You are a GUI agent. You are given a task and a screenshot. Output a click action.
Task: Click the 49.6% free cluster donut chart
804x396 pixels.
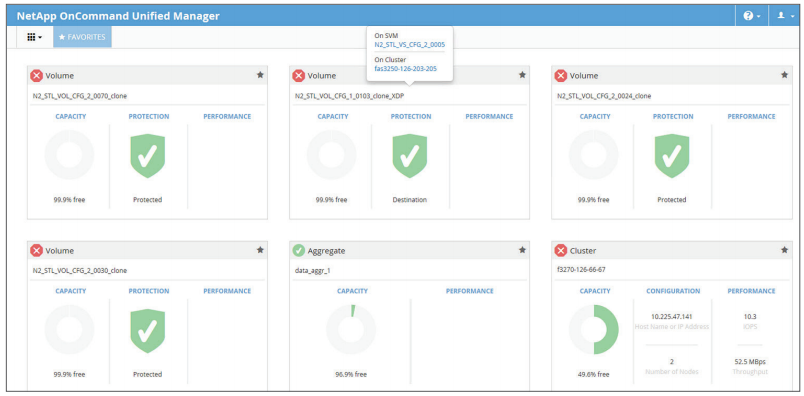point(594,330)
